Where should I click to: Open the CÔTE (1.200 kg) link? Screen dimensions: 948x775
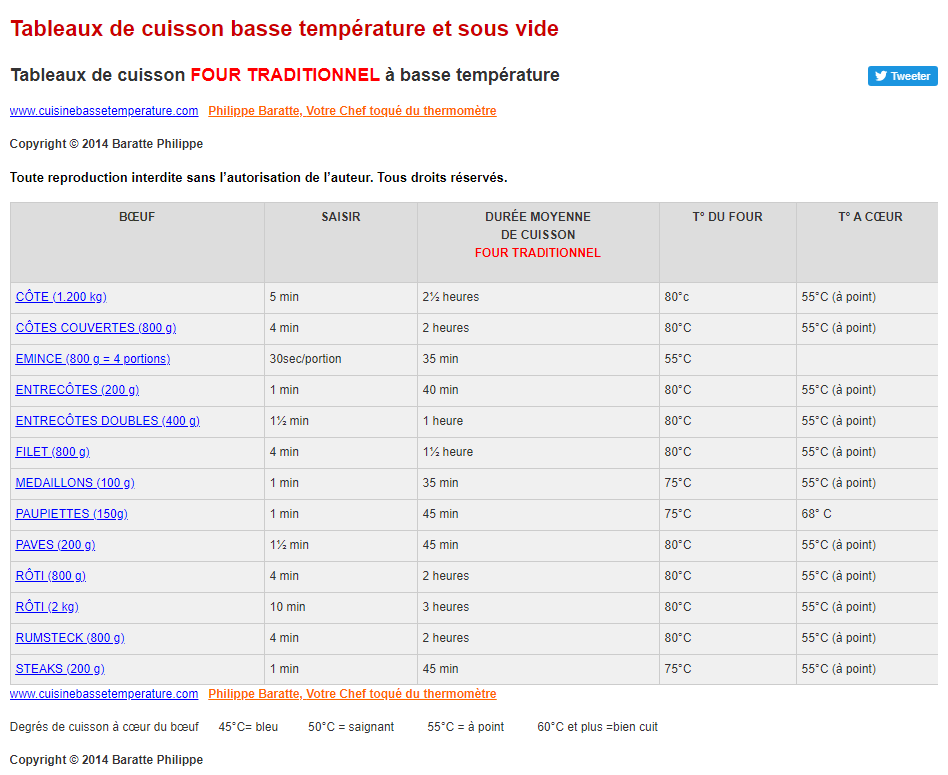click(x=61, y=297)
